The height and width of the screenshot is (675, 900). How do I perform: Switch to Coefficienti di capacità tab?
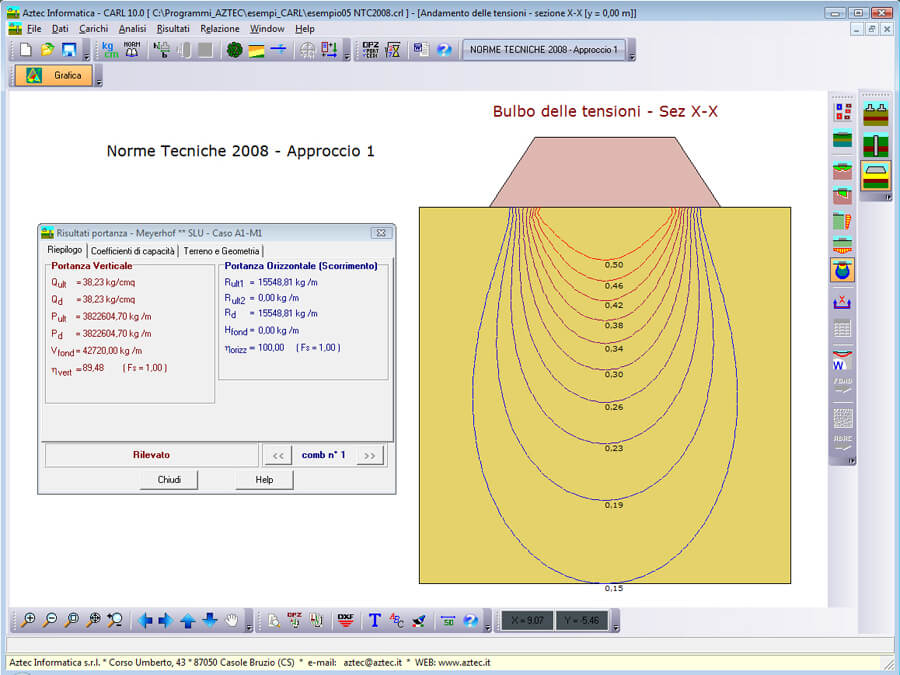[x=133, y=251]
